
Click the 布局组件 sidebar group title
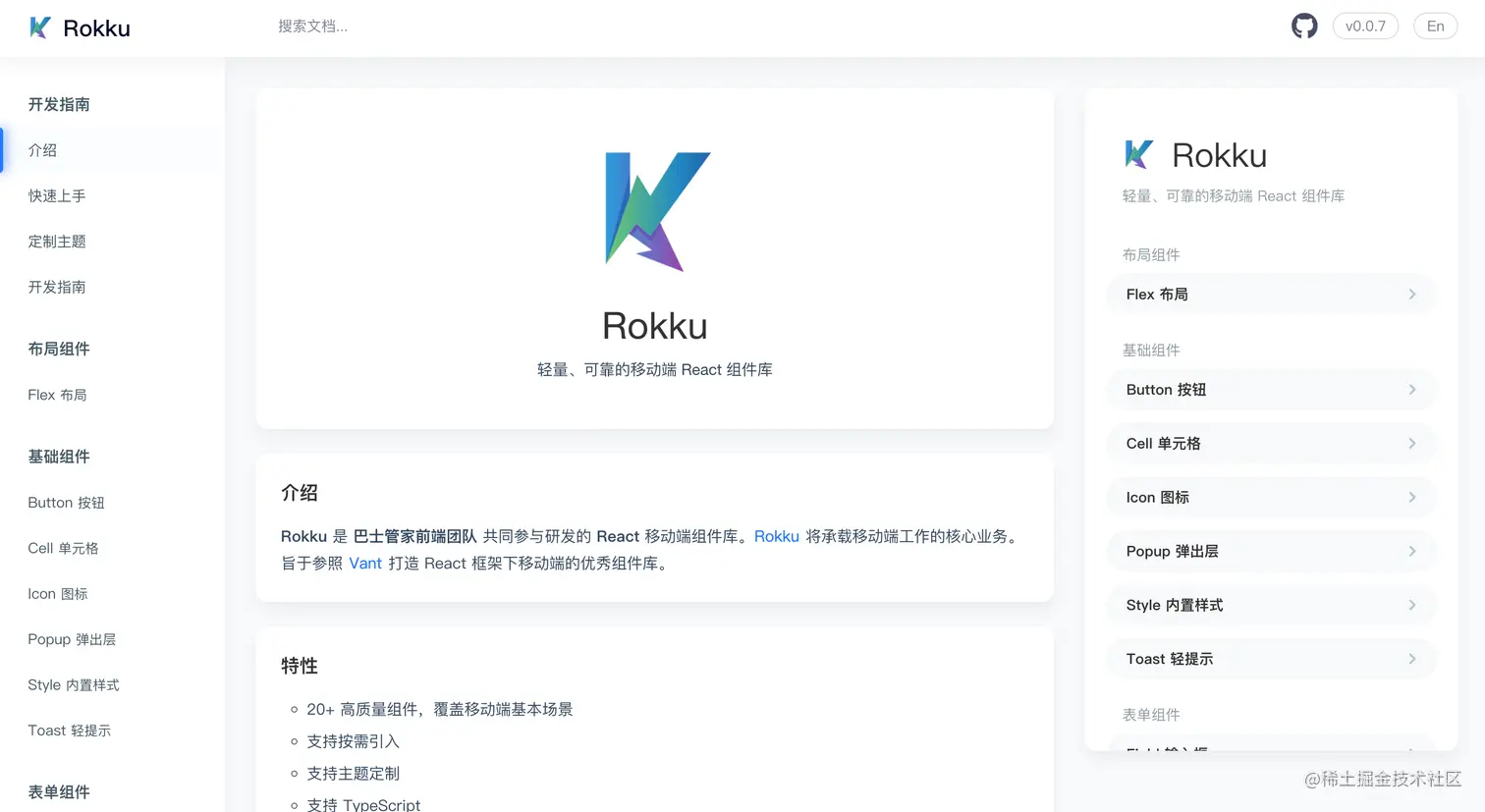[59, 349]
